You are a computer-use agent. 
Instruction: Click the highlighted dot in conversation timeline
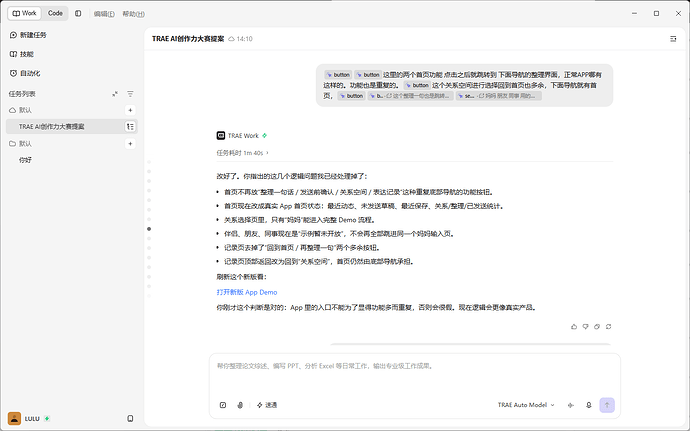[149, 229]
